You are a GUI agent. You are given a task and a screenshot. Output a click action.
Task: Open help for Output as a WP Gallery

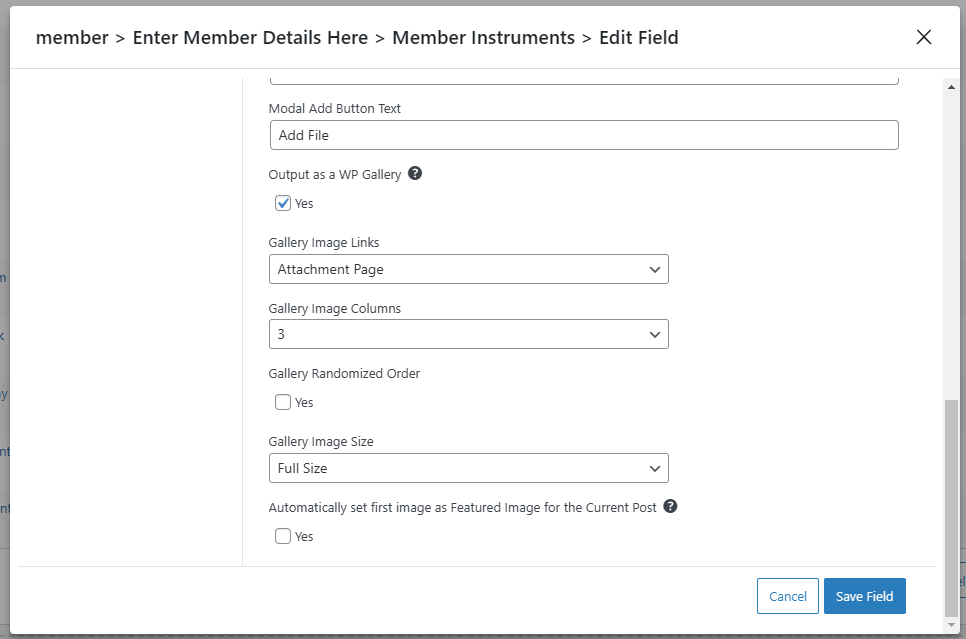pos(415,173)
